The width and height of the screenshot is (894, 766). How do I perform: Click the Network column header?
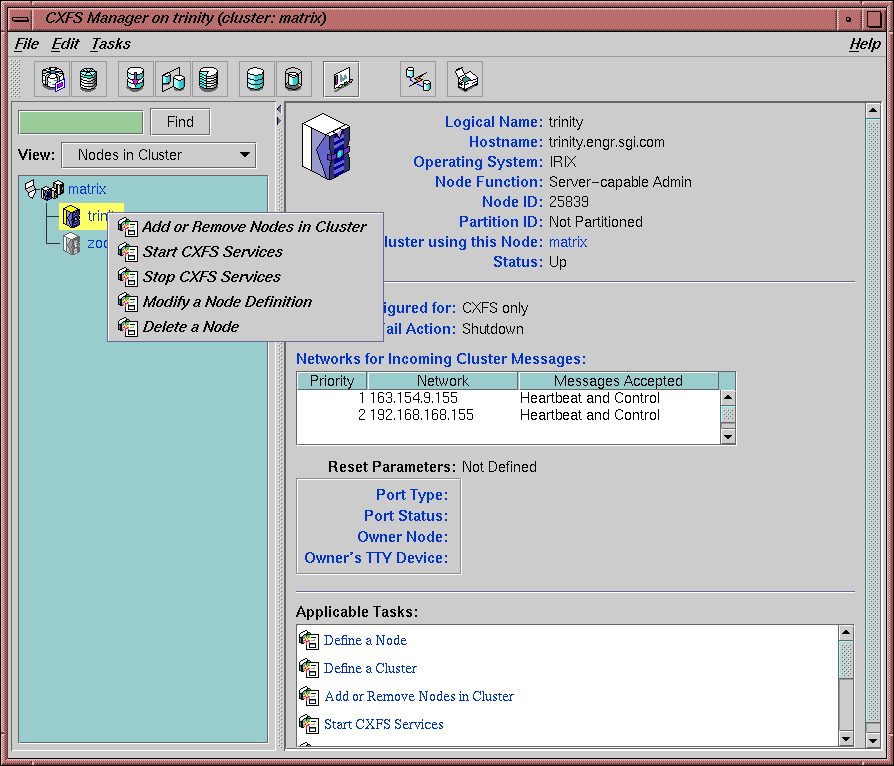pos(443,381)
